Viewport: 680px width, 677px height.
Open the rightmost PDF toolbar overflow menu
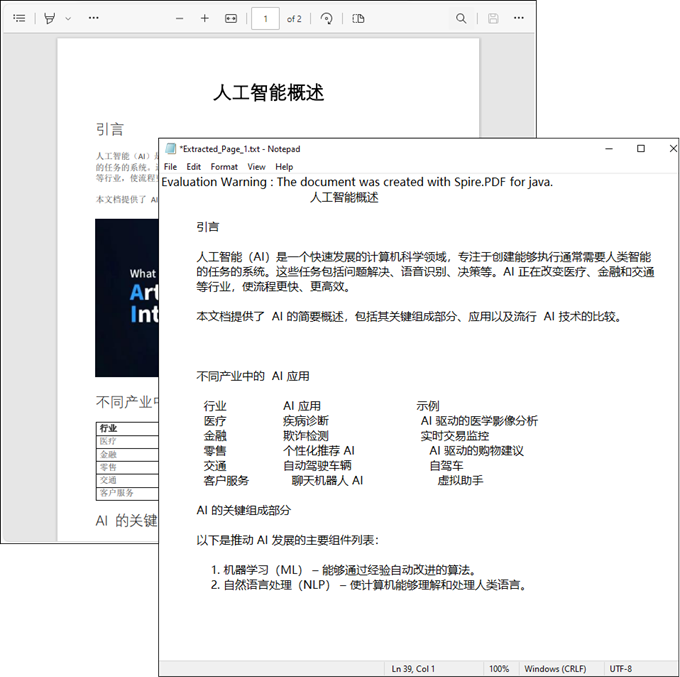click(x=519, y=18)
